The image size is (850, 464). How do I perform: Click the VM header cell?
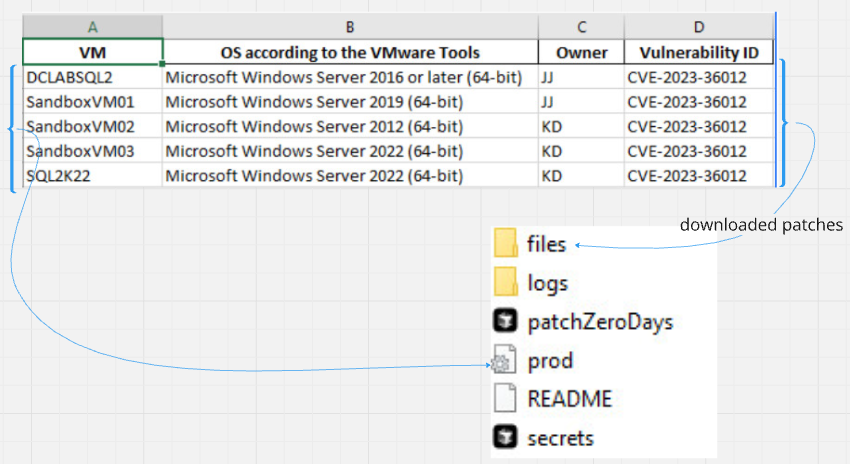[92, 52]
